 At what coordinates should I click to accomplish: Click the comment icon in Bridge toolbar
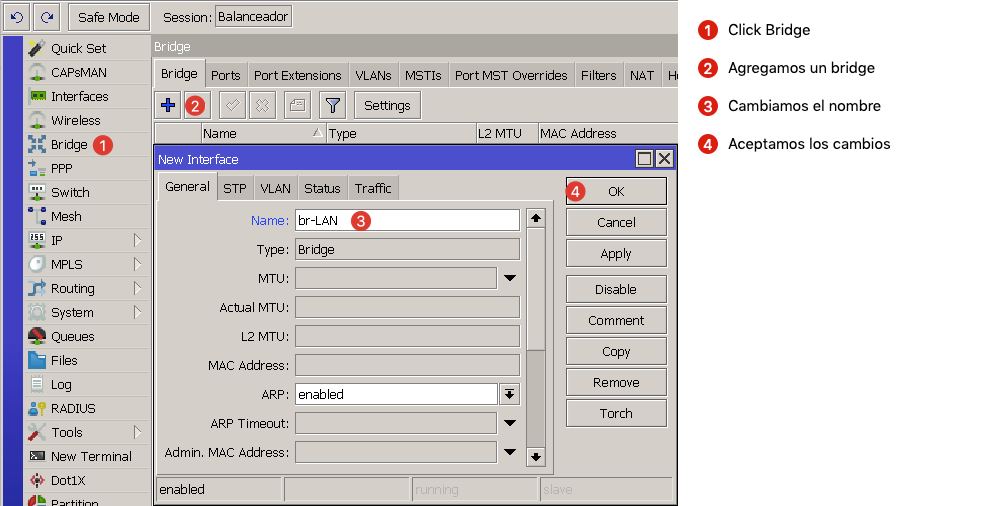click(296, 105)
